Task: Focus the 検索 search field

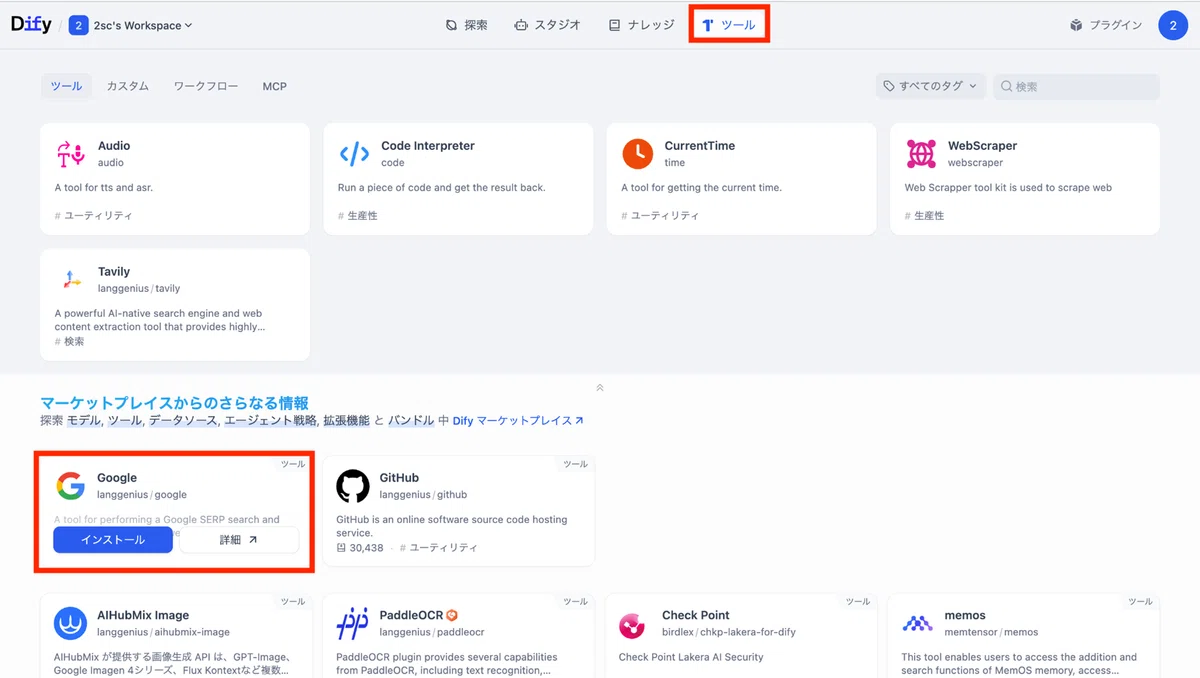Action: point(1076,86)
